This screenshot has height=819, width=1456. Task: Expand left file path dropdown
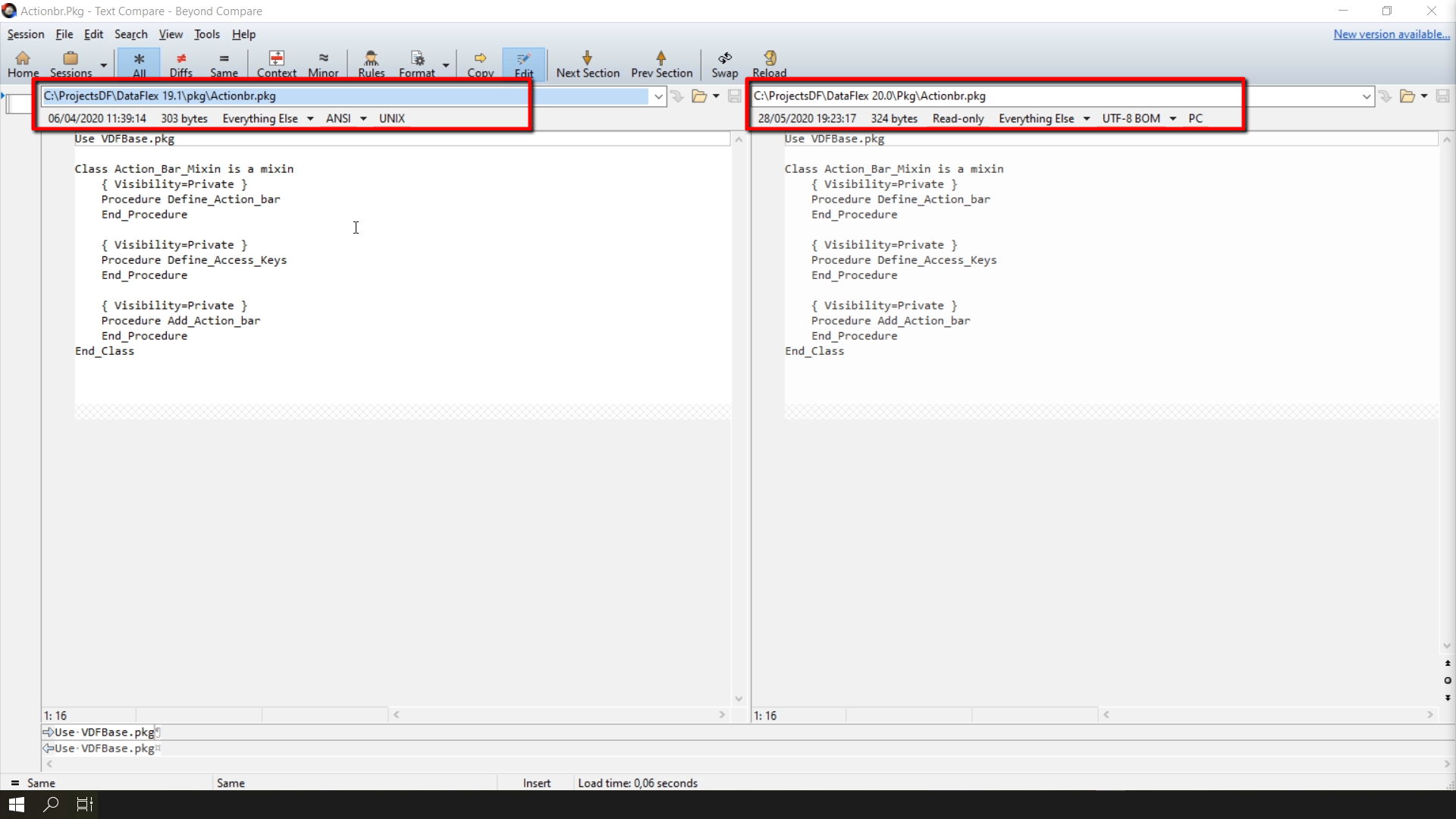[658, 96]
